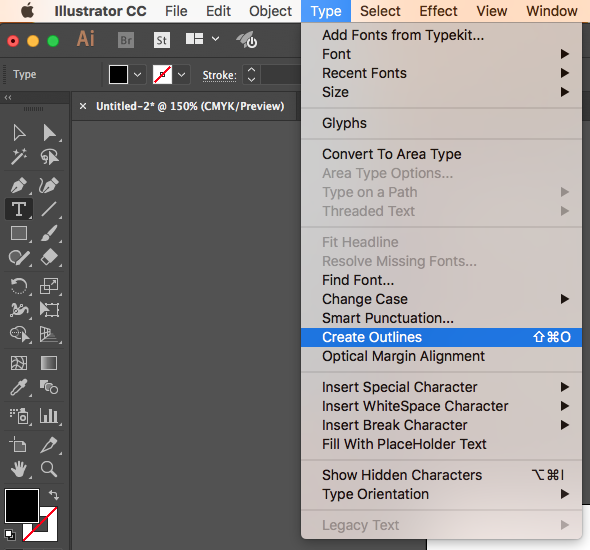590x550 pixels.
Task: Adjust stroke weight stepper arrows
Action: tap(251, 74)
